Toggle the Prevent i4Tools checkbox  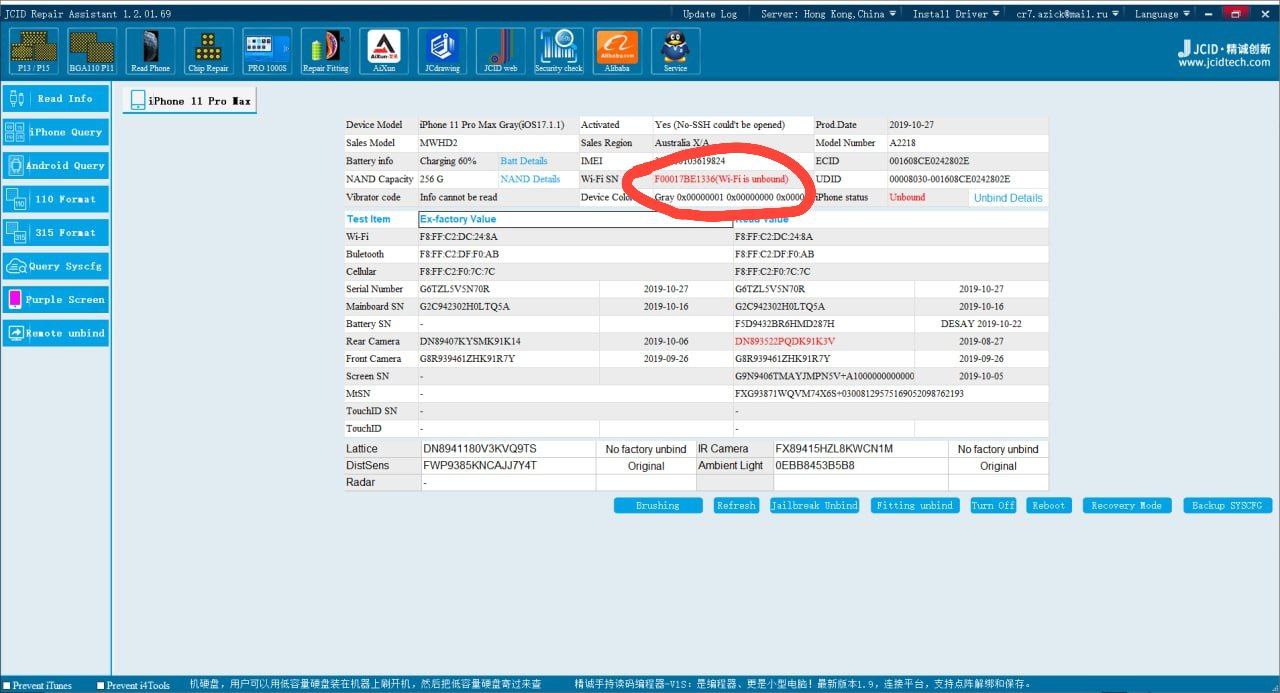pos(100,686)
